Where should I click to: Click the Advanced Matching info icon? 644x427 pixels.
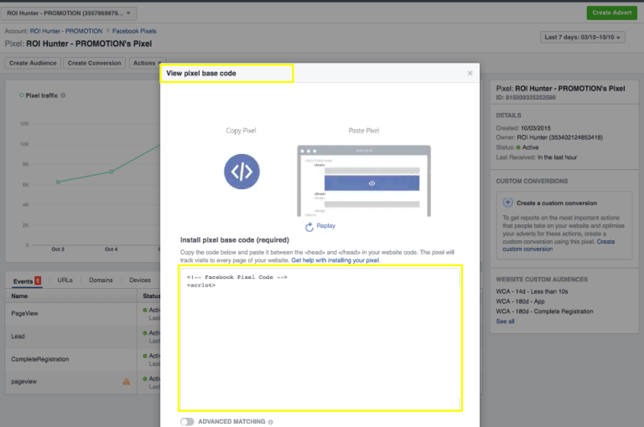coord(270,422)
